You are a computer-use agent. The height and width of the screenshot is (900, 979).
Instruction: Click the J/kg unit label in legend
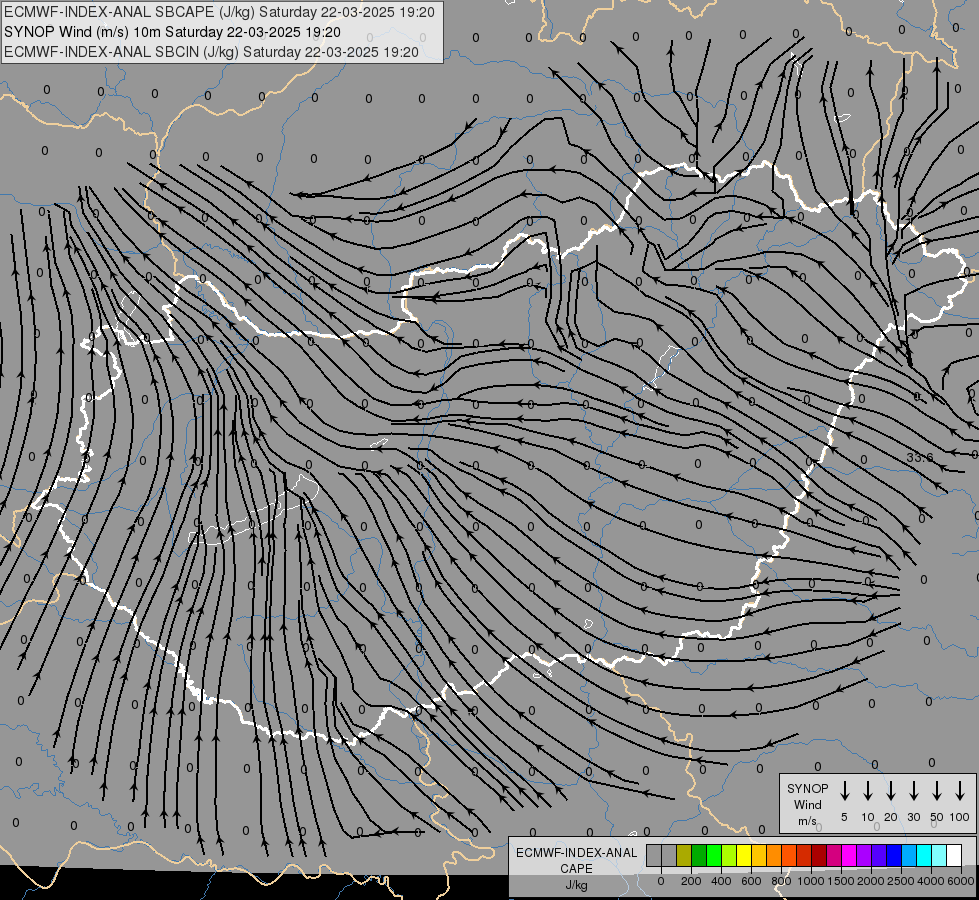pyautogui.click(x=576, y=885)
